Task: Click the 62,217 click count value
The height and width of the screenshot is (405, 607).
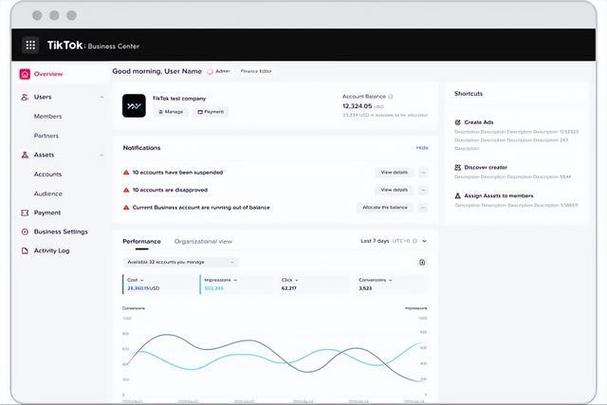Action: [289, 288]
